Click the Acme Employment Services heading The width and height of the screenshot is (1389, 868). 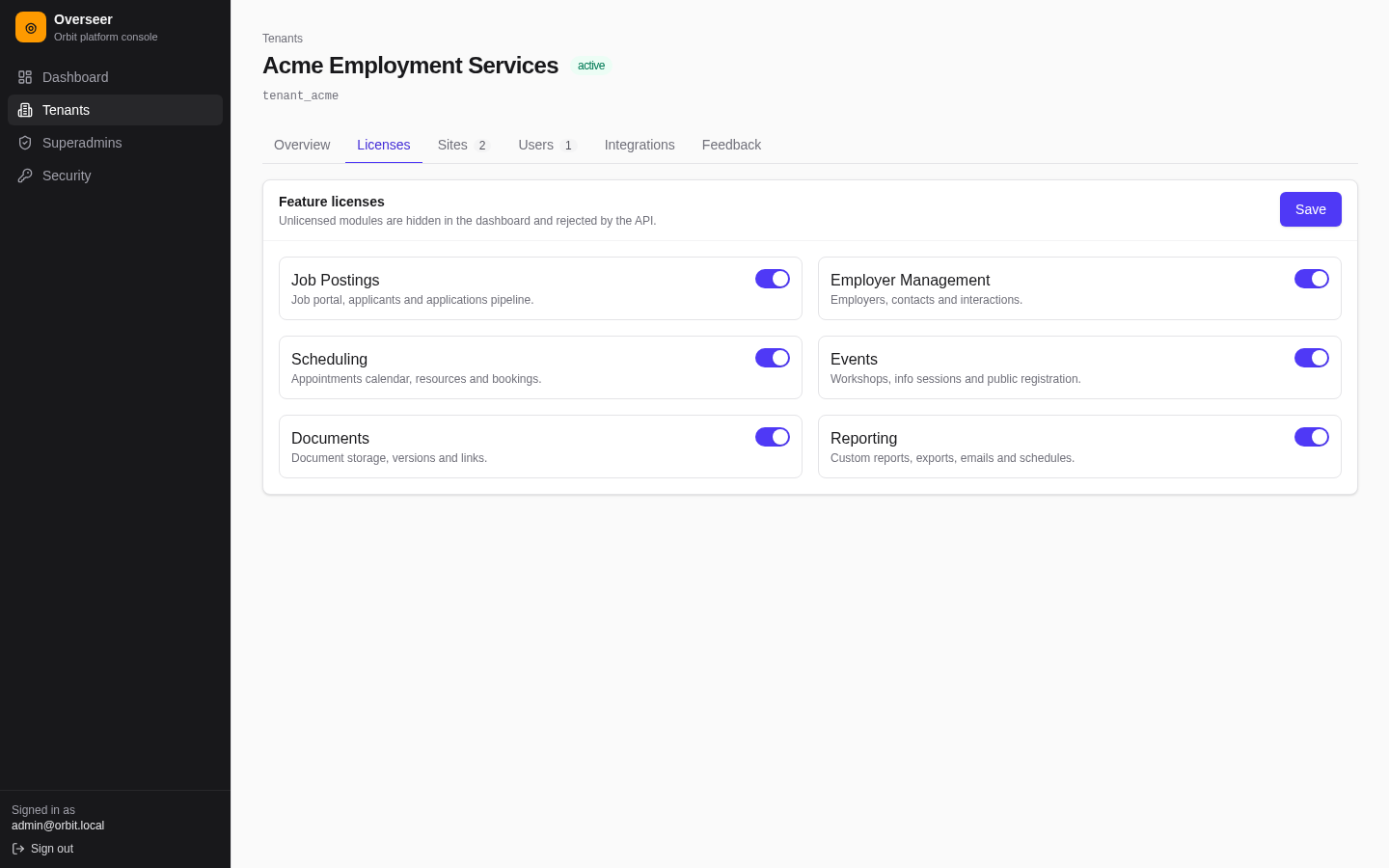(410, 66)
